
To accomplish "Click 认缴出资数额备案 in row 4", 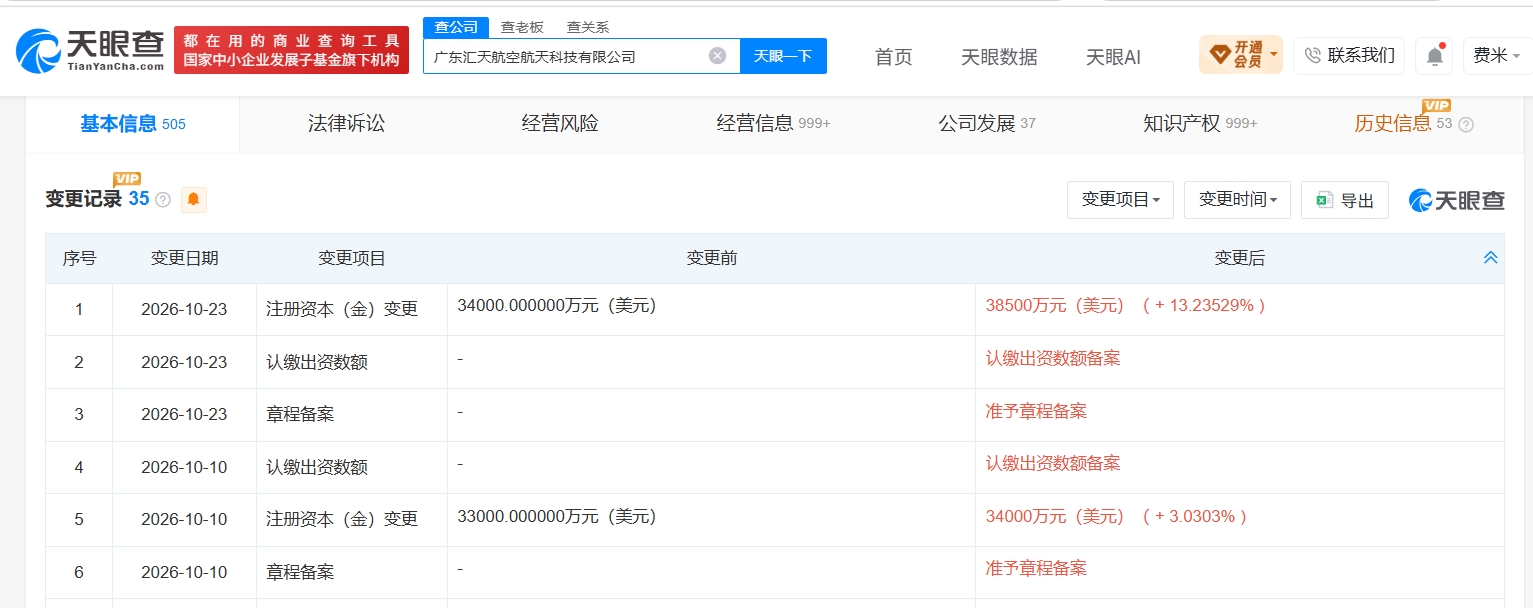I will [1053, 463].
